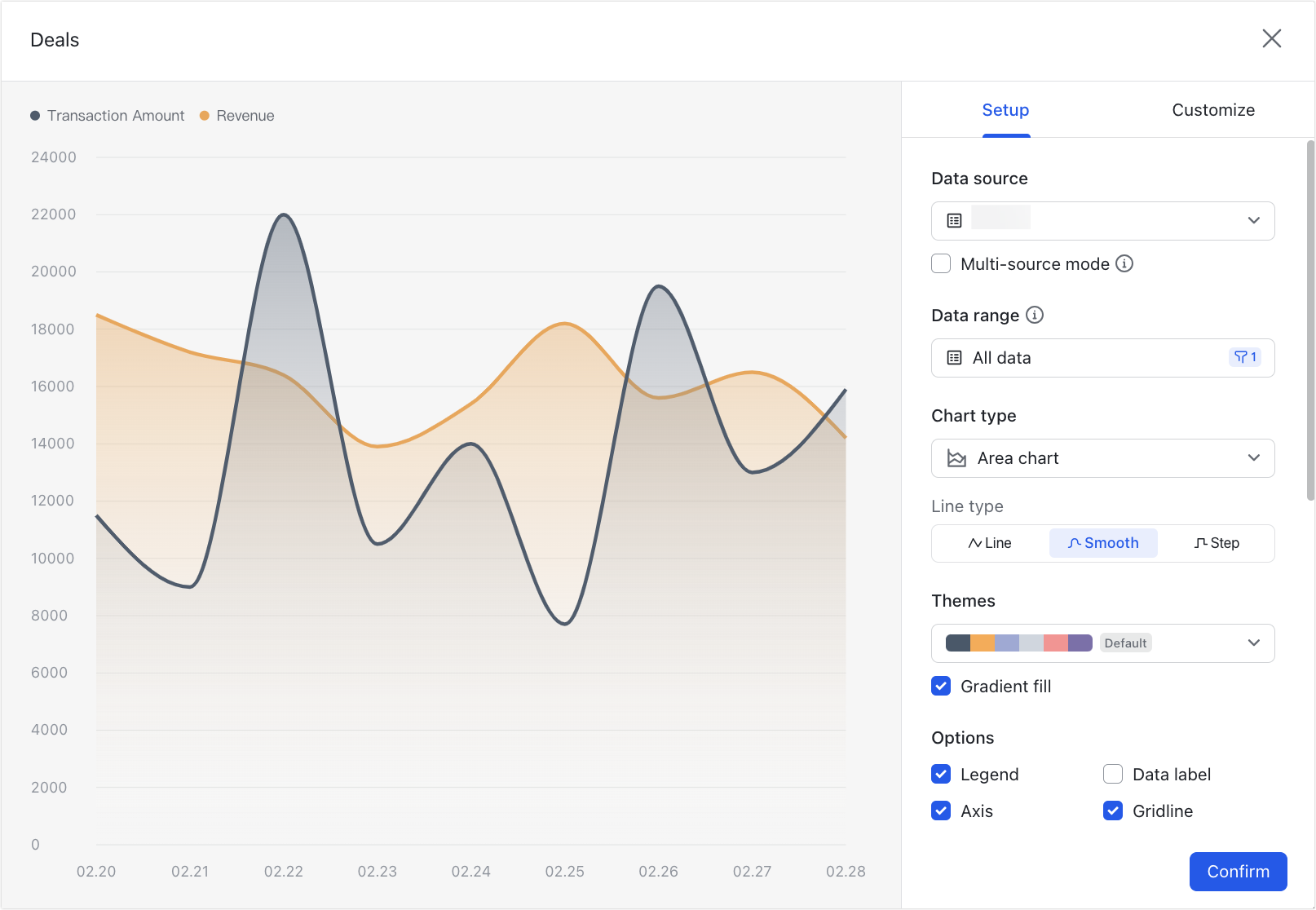Open the filter badge in the All data field
Viewport: 1316px width, 910px height.
(1245, 357)
